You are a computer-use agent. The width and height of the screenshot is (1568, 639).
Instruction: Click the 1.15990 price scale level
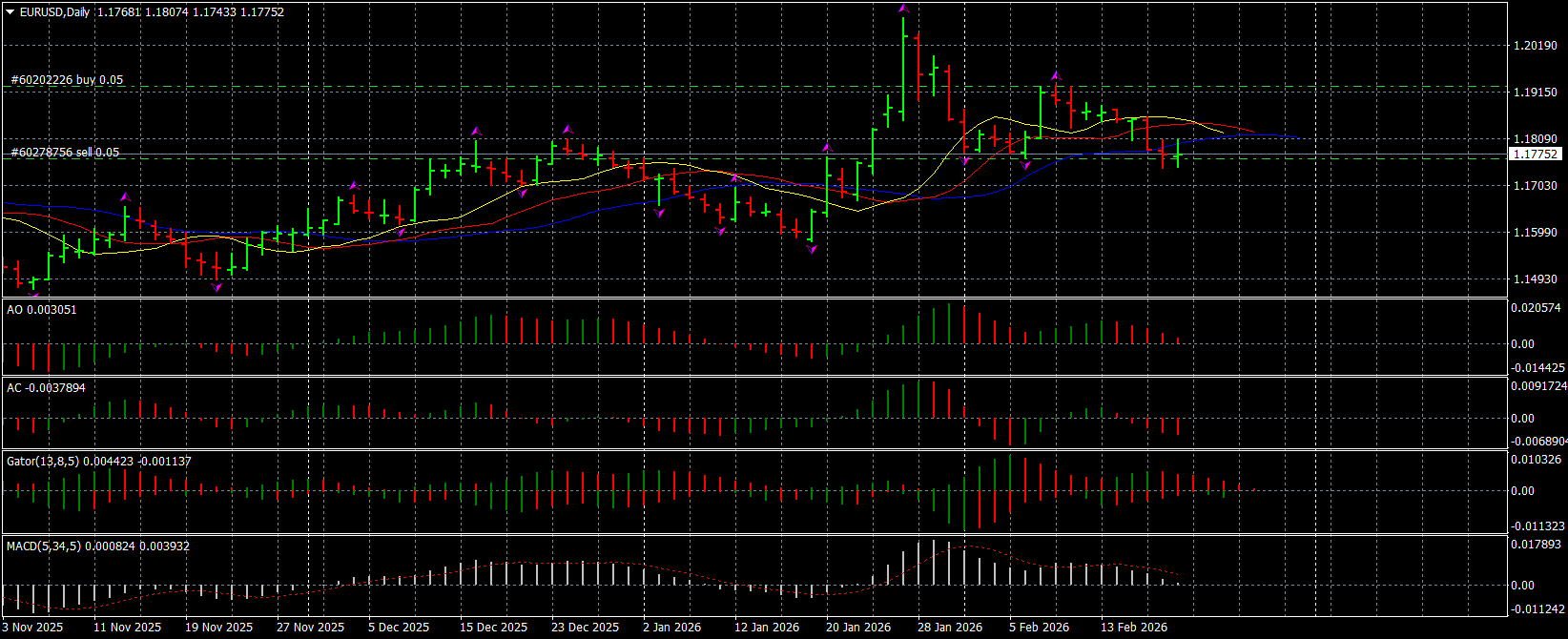pos(1536,233)
